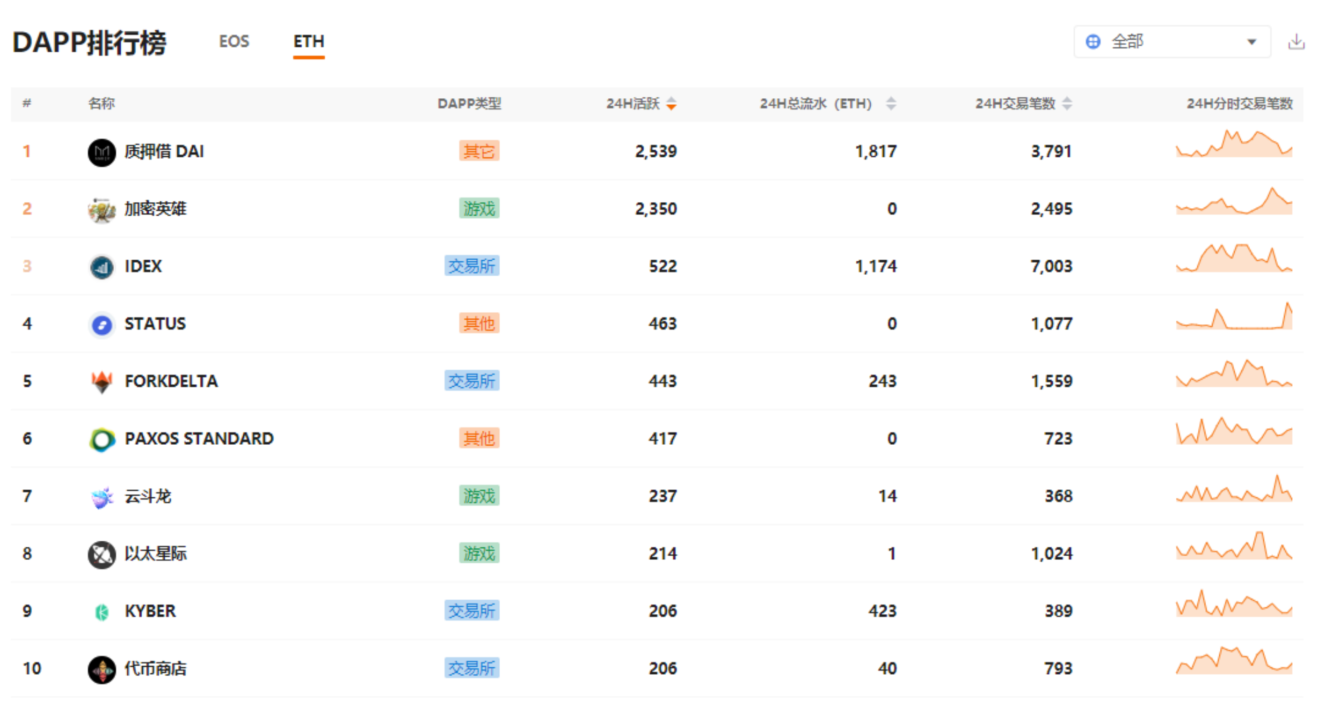Click the 交易所 tag for 代币商店
This screenshot has width=1320, height=703.
tap(472, 669)
